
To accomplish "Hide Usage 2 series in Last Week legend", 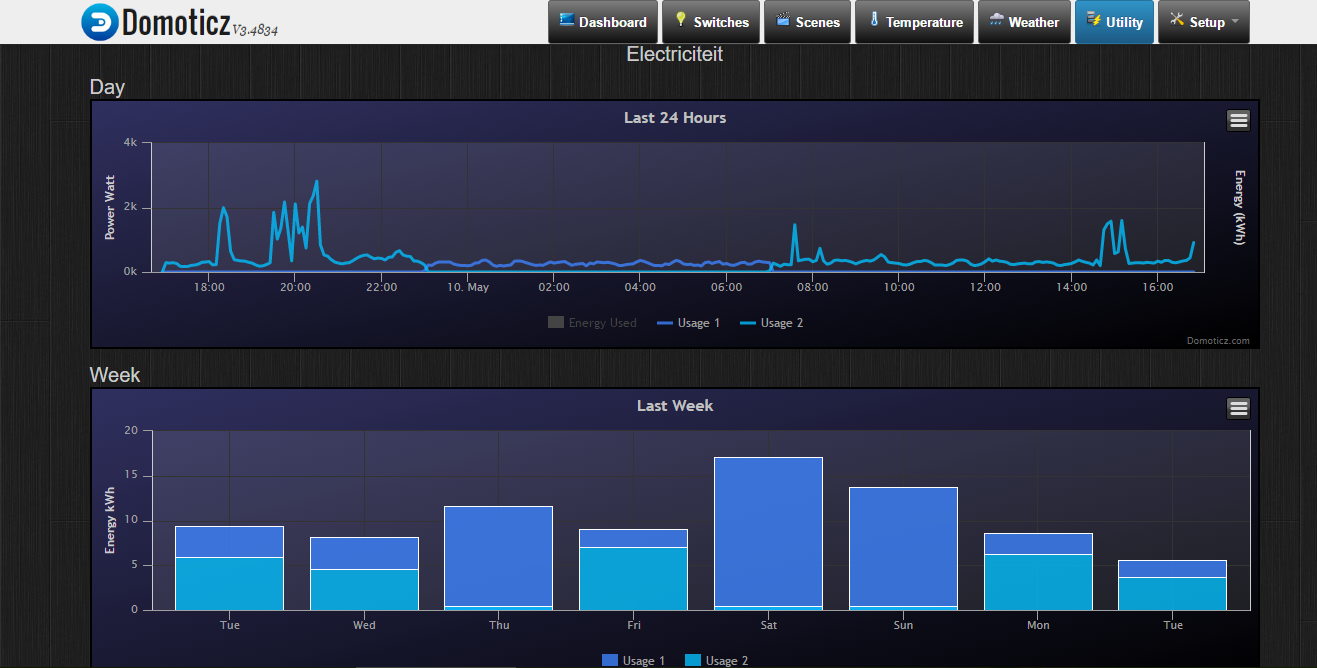I will pos(716,661).
